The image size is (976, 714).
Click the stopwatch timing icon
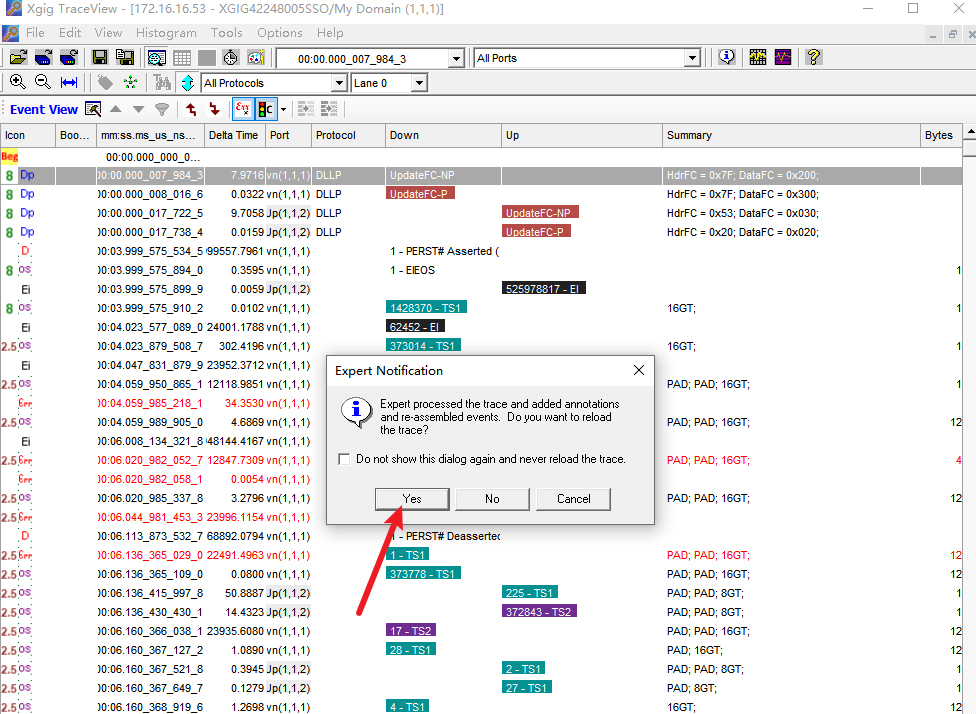(x=230, y=58)
